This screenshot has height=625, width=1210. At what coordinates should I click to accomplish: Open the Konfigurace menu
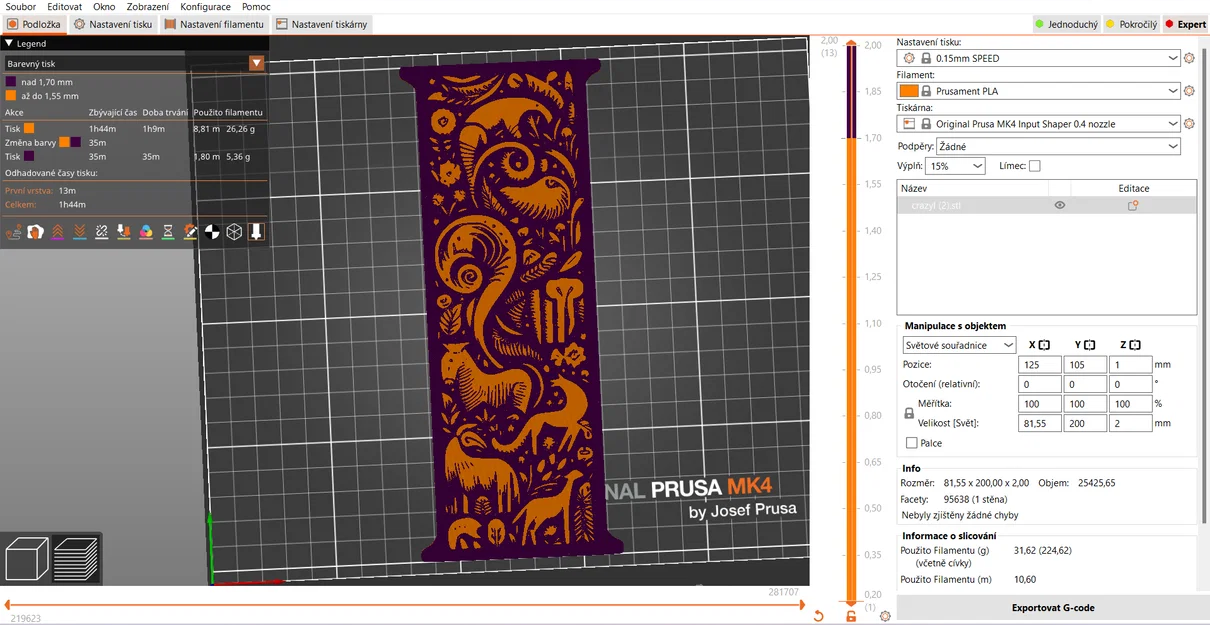[x=206, y=7]
